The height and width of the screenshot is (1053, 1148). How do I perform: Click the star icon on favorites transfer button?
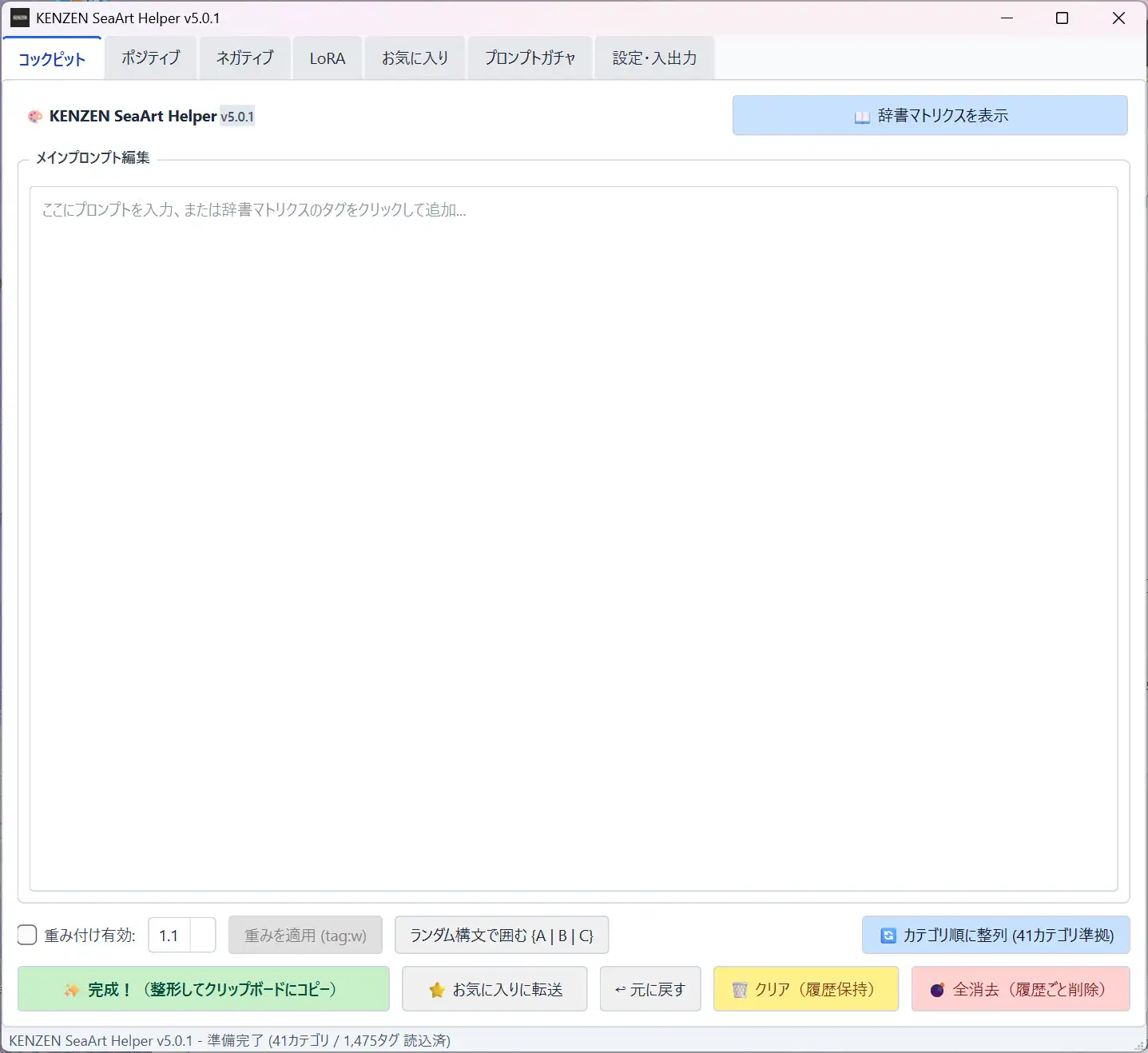coord(437,990)
